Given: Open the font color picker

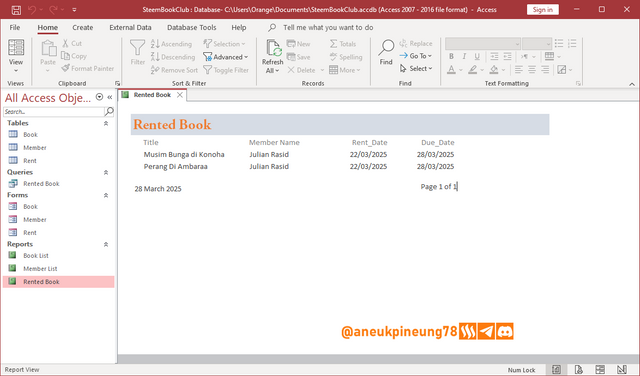Looking at the screenshot, I should point(460,70).
